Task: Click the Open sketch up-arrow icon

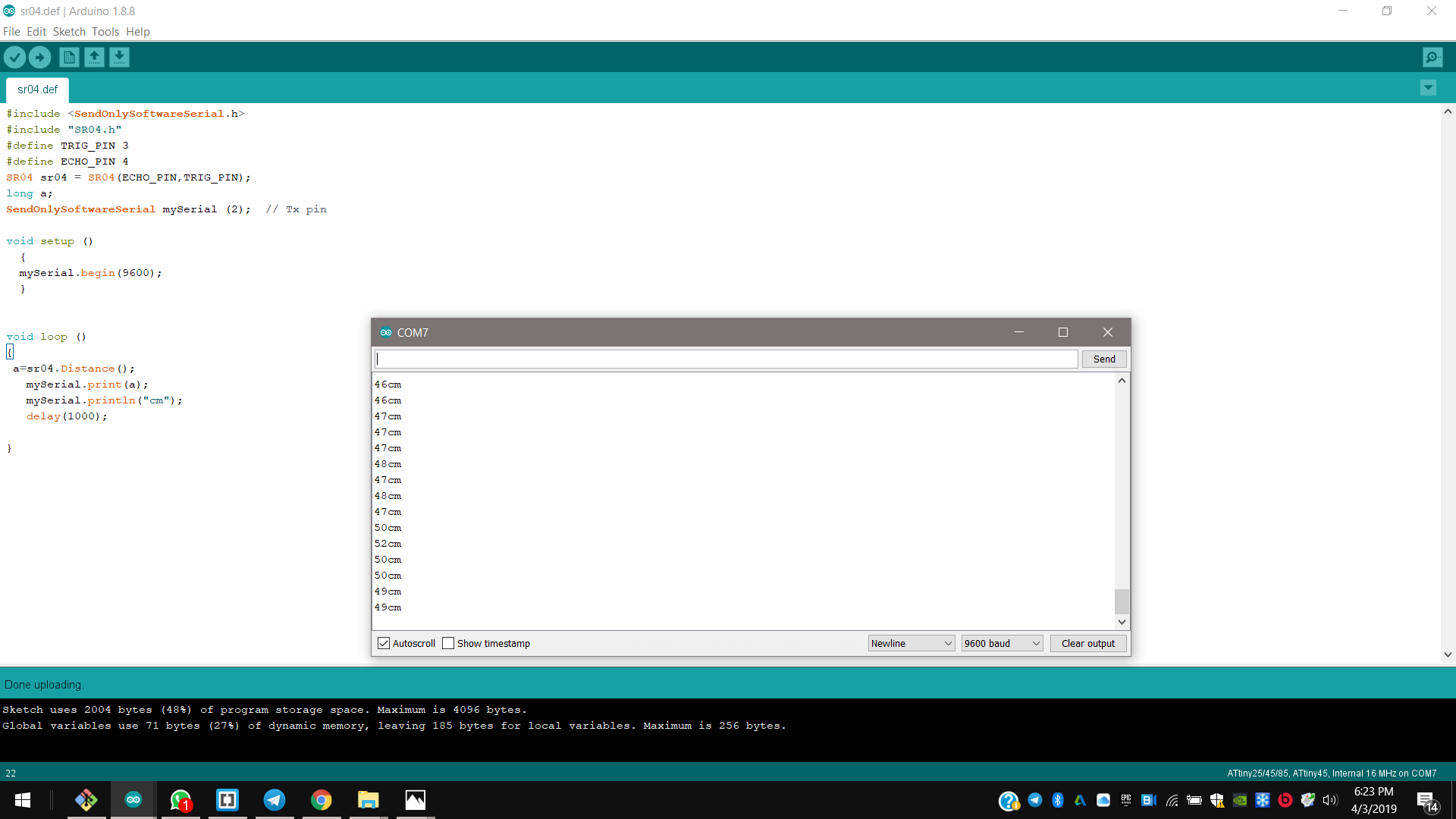Action: [94, 57]
